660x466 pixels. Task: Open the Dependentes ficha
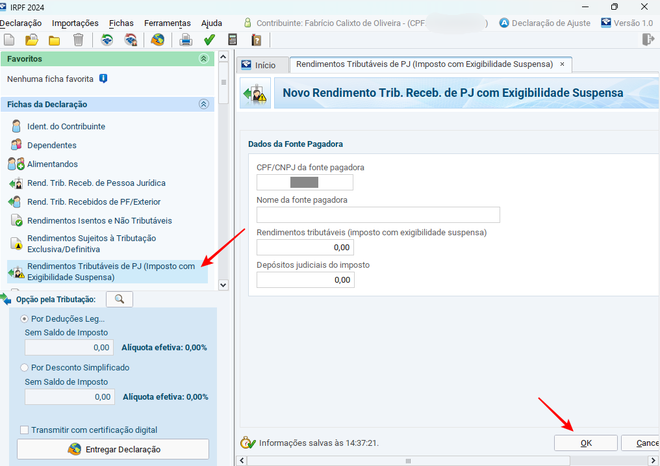(x=52, y=145)
